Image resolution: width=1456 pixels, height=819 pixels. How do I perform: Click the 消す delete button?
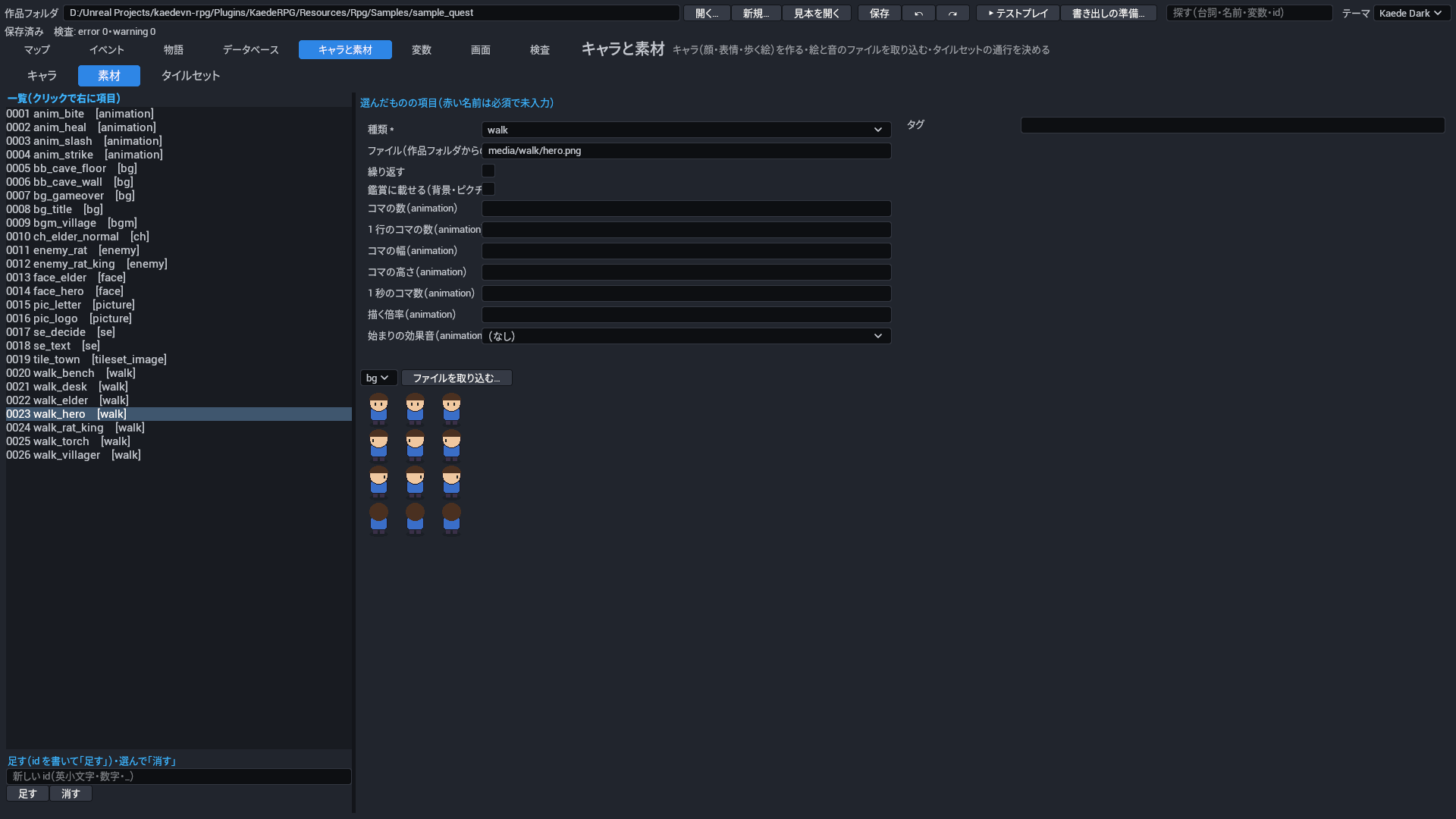71,794
